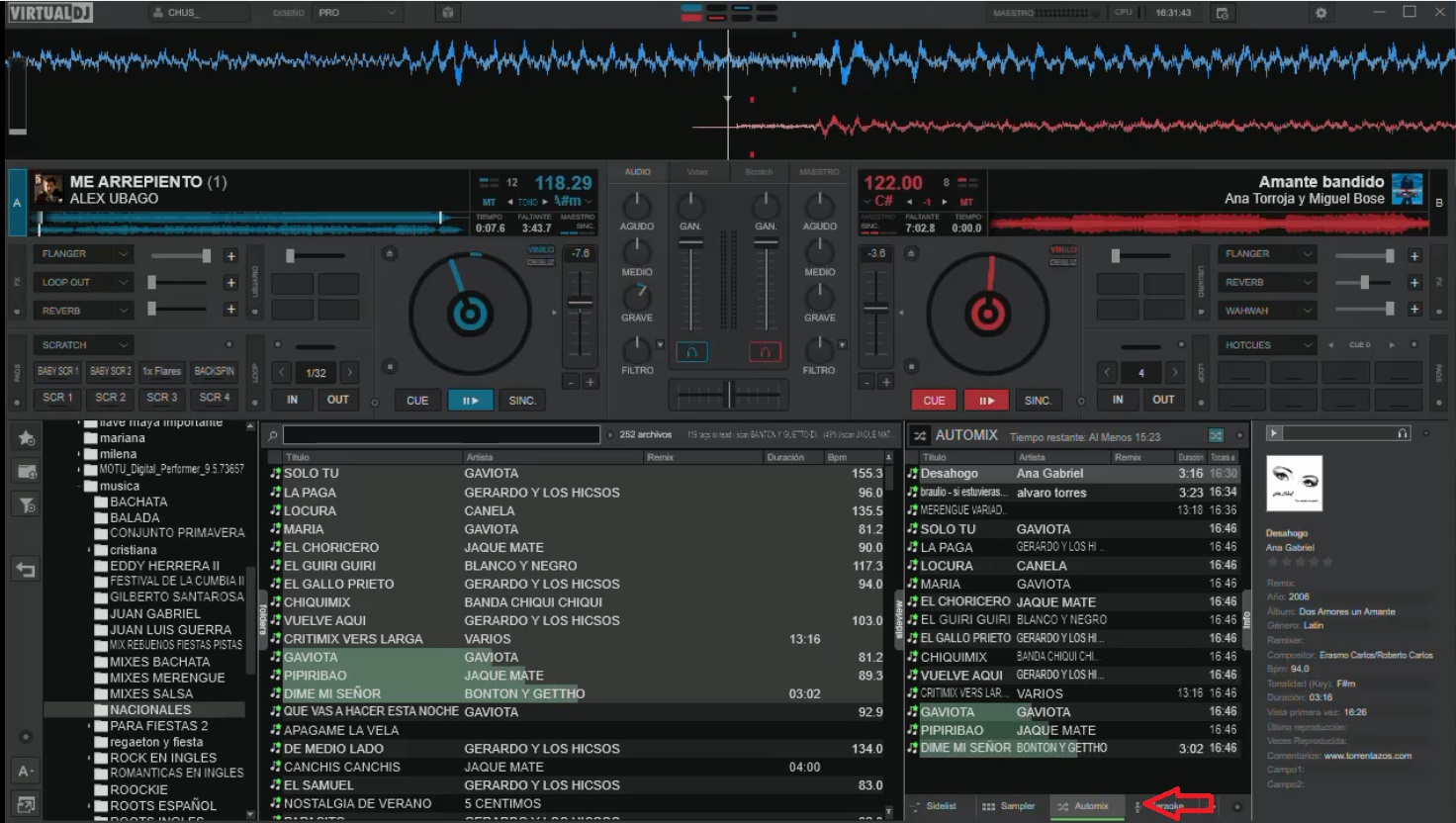
Task: Open the right deck FLANGER dropdown
Action: pyautogui.click(x=1267, y=254)
